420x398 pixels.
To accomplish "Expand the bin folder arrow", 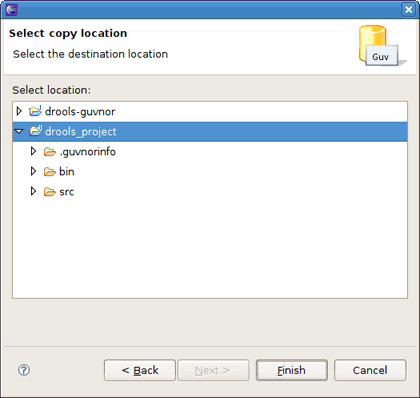I will 33,171.
